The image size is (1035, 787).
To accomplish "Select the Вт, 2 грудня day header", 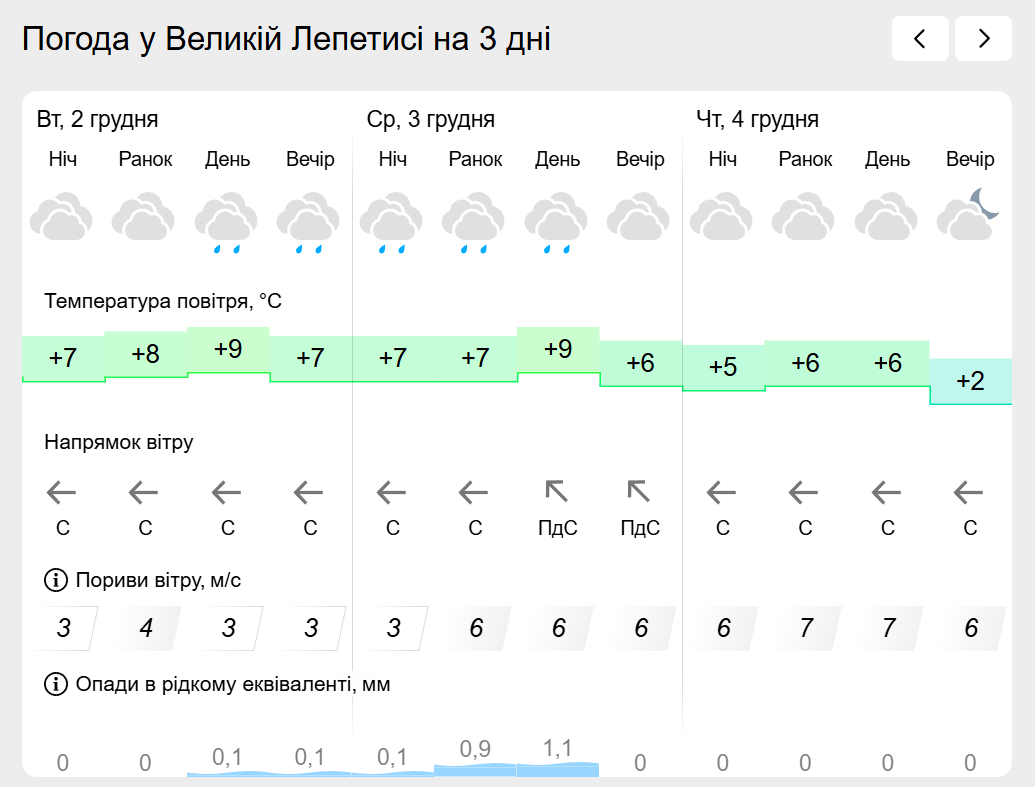I will (x=98, y=120).
